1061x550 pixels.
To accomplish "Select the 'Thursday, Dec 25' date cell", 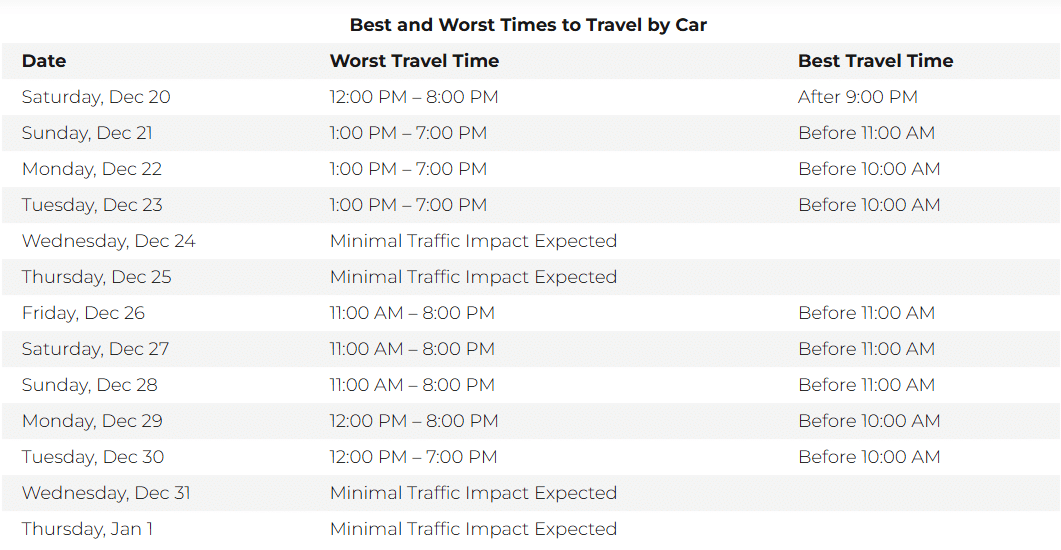I will tap(96, 277).
